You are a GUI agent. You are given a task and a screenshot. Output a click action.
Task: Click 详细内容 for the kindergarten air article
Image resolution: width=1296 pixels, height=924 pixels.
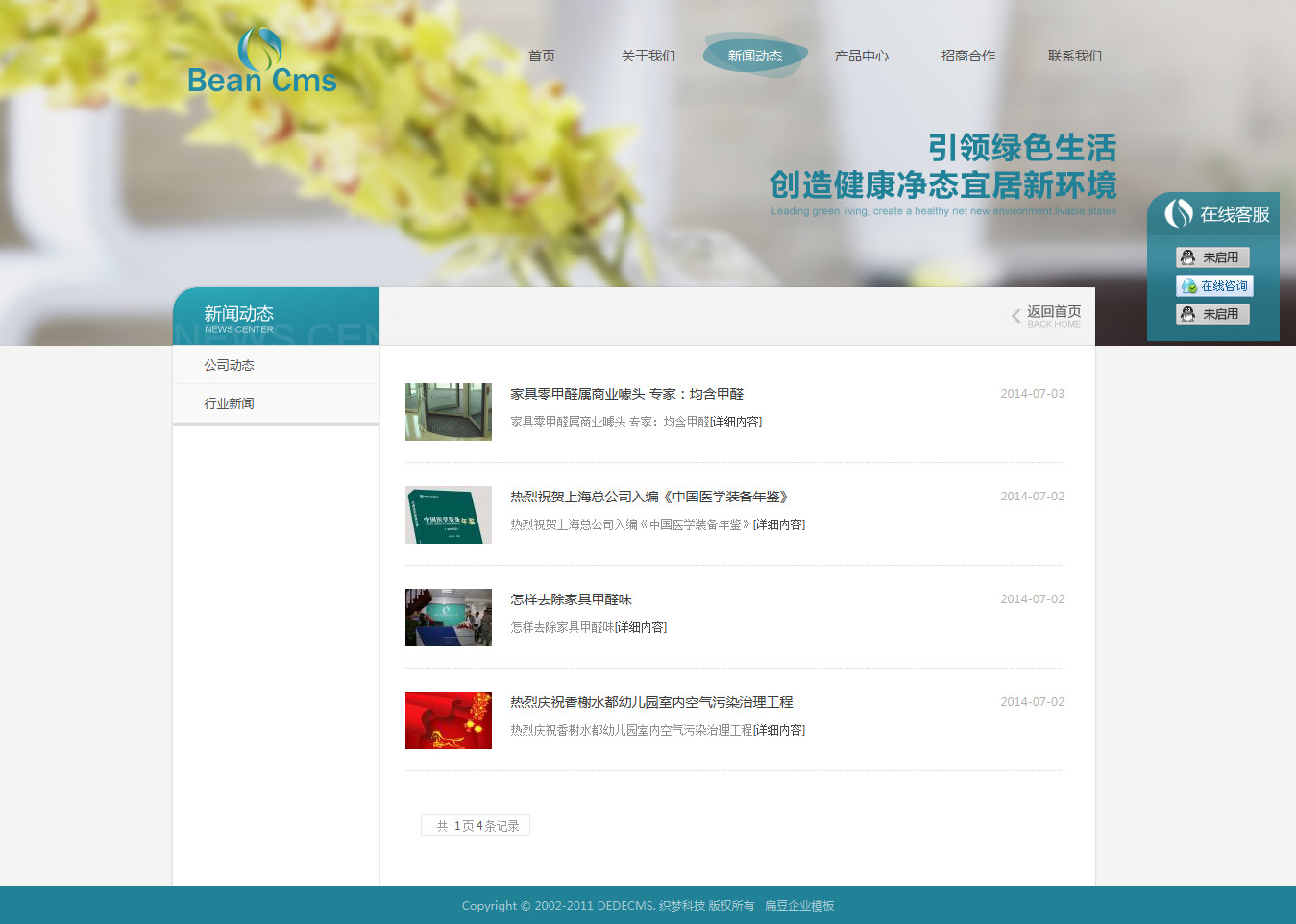click(x=779, y=730)
